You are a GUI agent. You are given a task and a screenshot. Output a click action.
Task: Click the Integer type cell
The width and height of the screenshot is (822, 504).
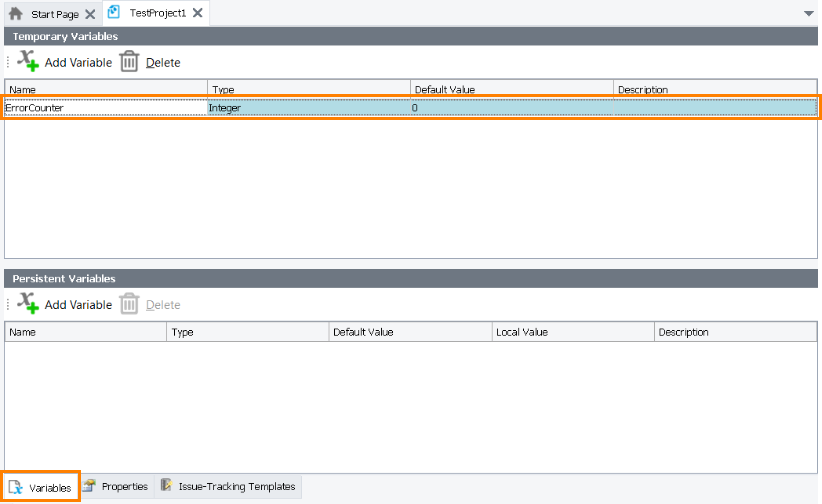point(309,108)
